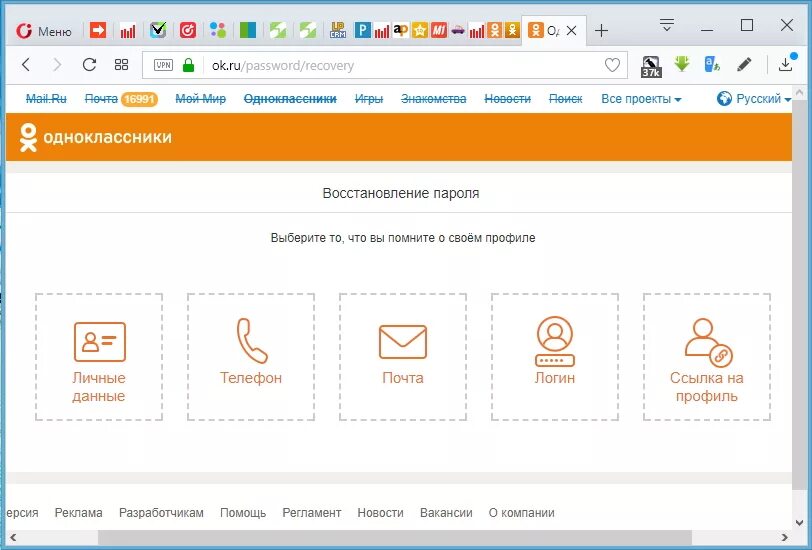Image resolution: width=812 pixels, height=550 pixels.
Task: Open the Знакомства link
Action: coord(433,99)
